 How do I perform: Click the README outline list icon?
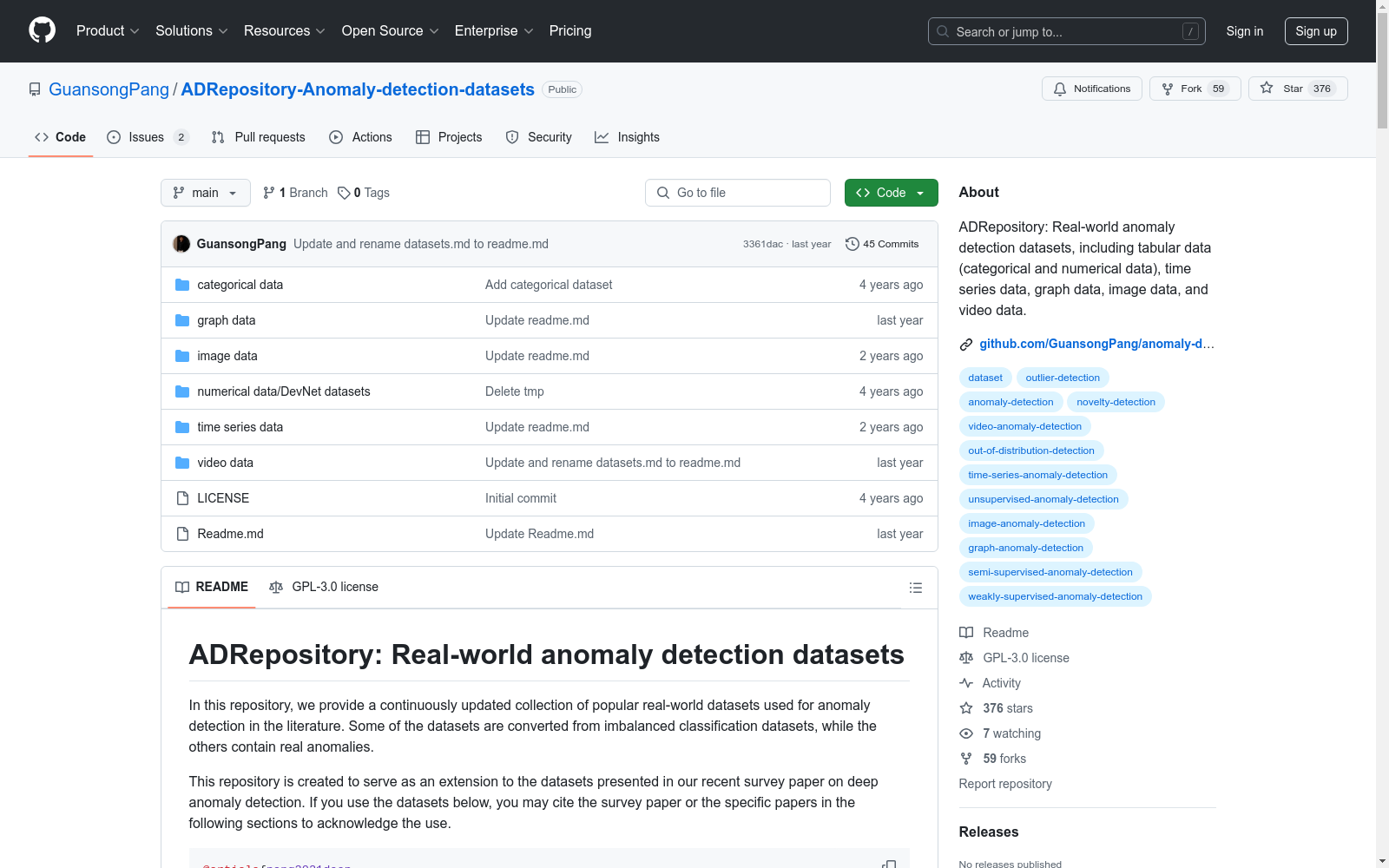coord(915,588)
